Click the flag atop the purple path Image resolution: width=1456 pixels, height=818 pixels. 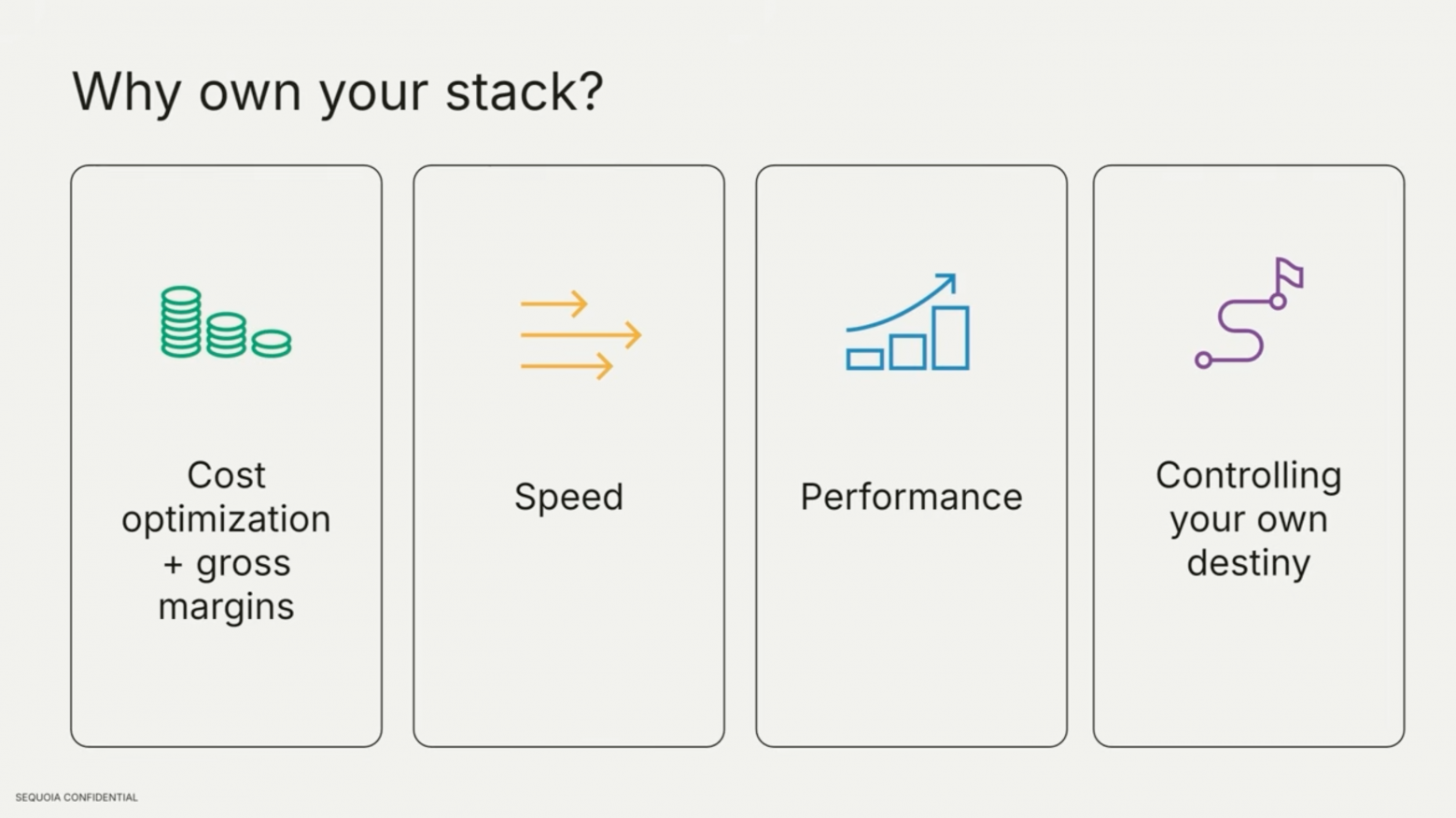pyautogui.click(x=1289, y=274)
